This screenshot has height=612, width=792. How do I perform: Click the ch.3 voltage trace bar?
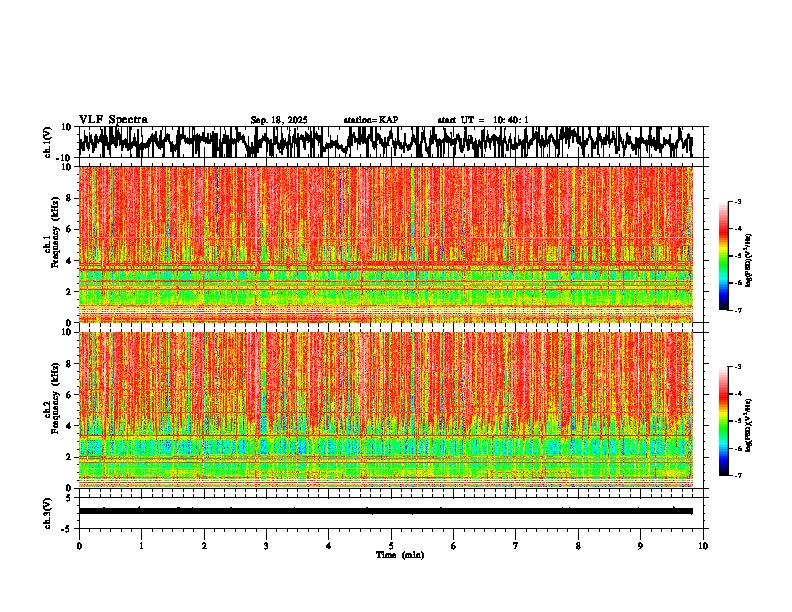point(385,511)
